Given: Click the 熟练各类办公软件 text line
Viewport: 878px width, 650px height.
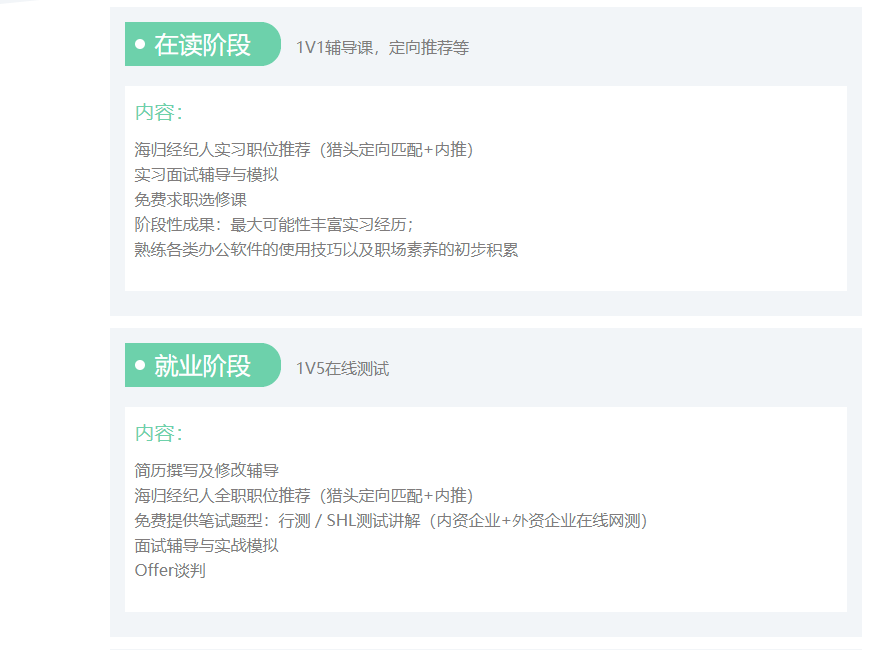Looking at the screenshot, I should pos(326,250).
